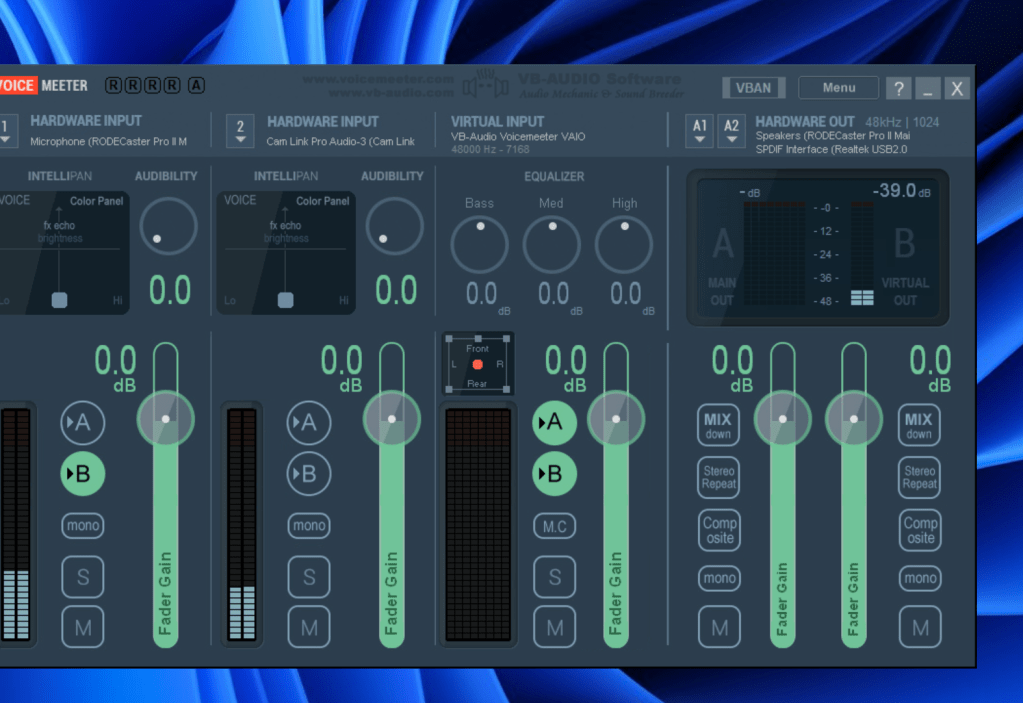Image resolution: width=1023 pixels, height=703 pixels.
Task: Select MIX down mode for bus A
Action: pos(718,425)
